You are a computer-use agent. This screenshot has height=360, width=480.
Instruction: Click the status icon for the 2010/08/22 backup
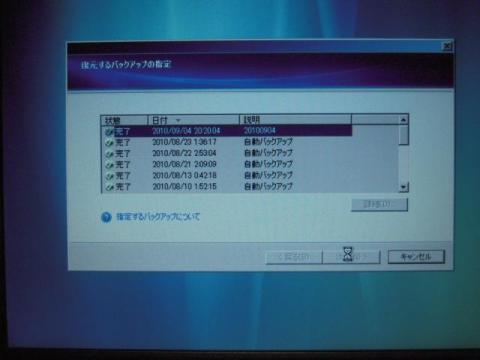(x=109, y=154)
